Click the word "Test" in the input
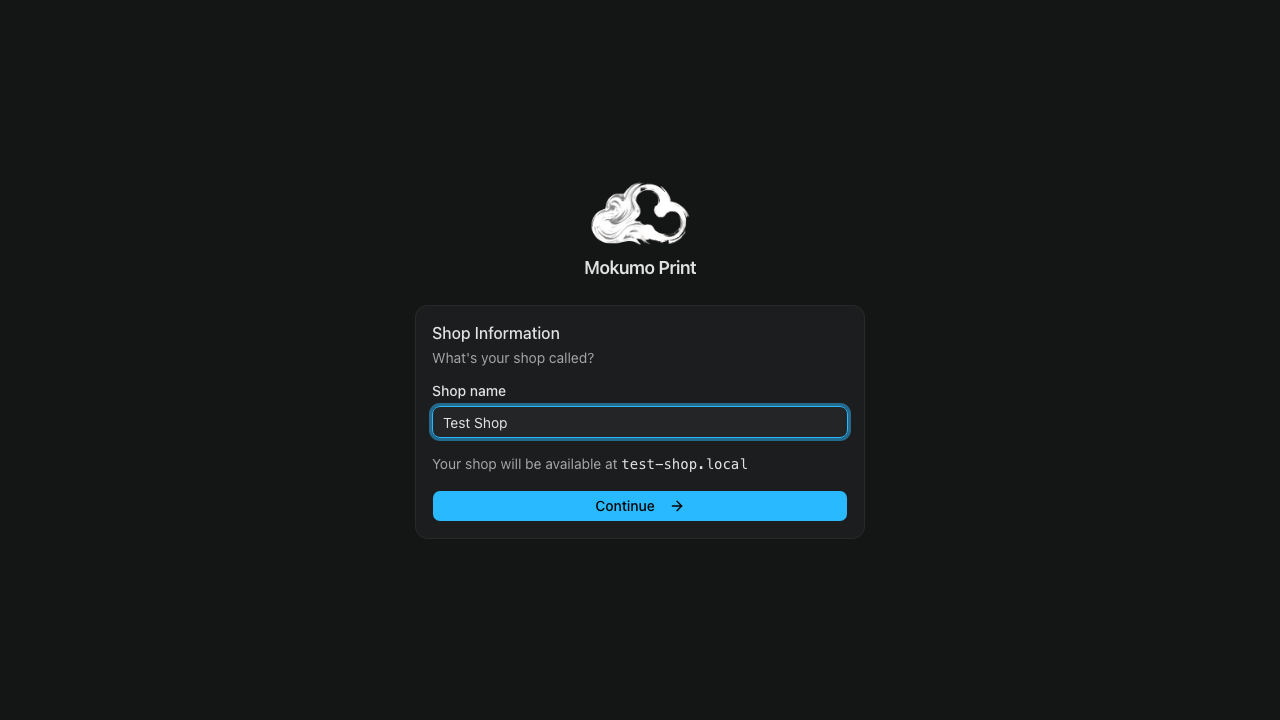 point(456,423)
